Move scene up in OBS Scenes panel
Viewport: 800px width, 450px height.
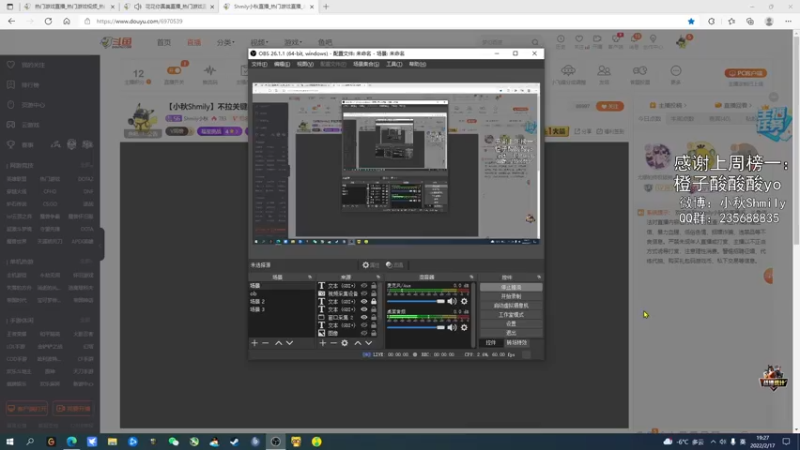point(279,343)
